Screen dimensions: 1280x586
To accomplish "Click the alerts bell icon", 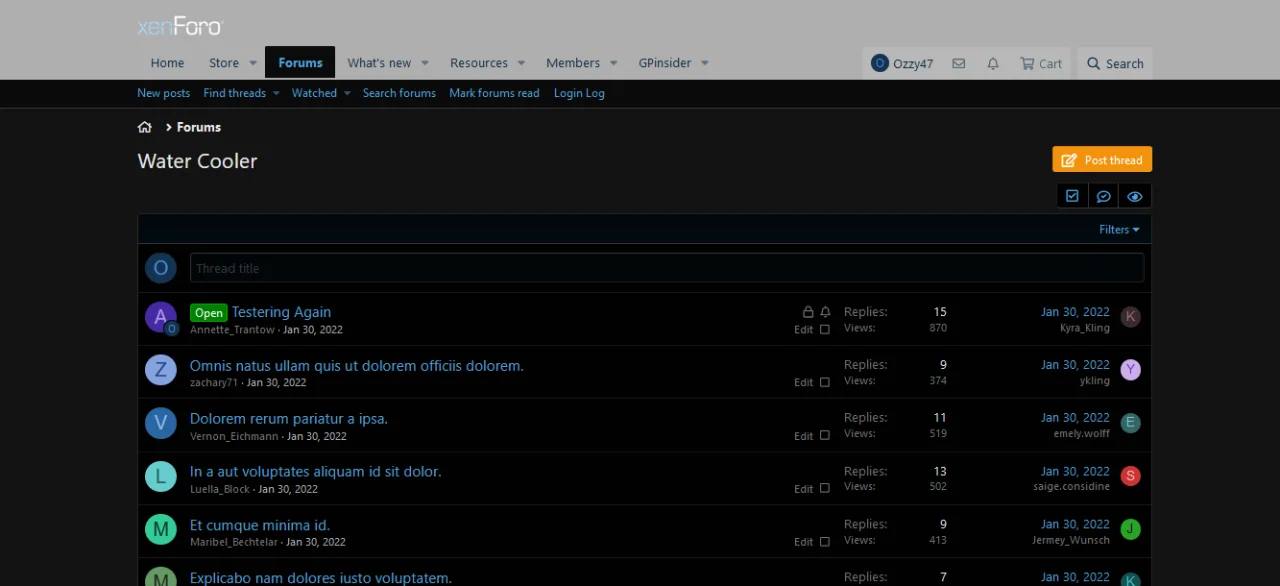I will coord(992,63).
